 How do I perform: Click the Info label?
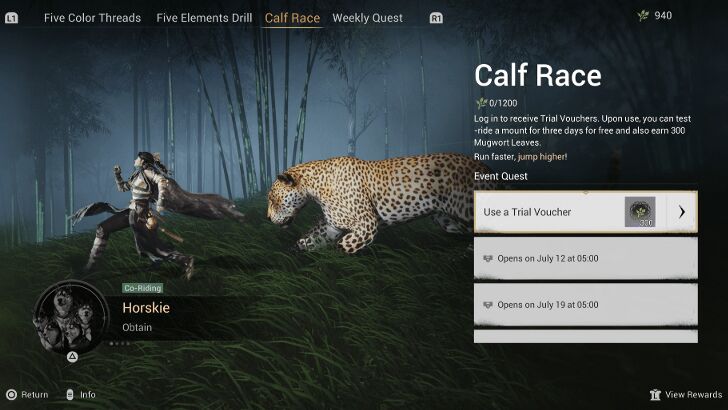(x=88, y=395)
